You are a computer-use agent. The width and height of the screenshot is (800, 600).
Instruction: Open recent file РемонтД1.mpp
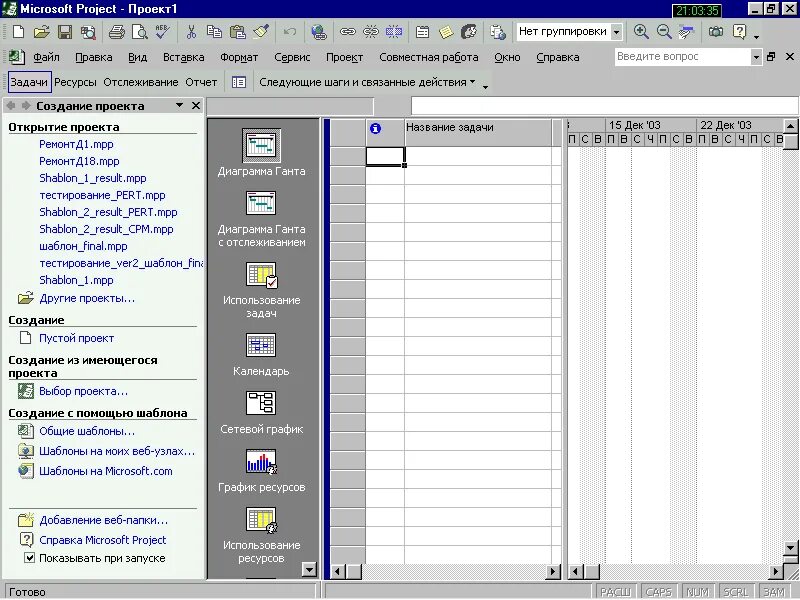pyautogui.click(x=76, y=144)
